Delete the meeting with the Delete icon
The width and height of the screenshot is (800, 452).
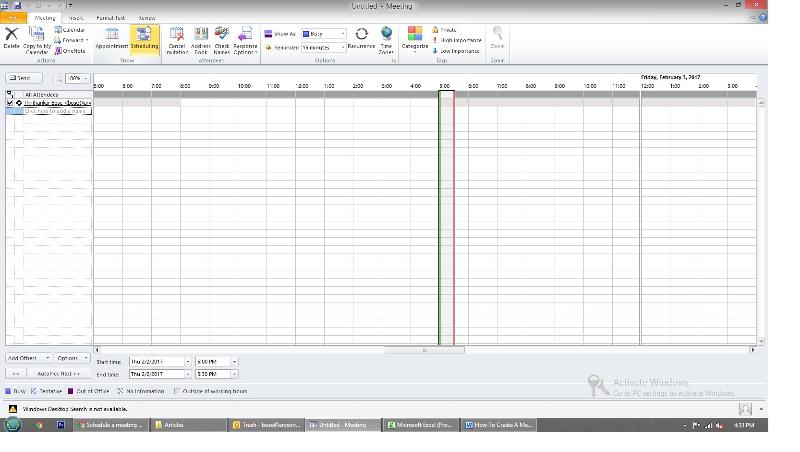coord(11,38)
